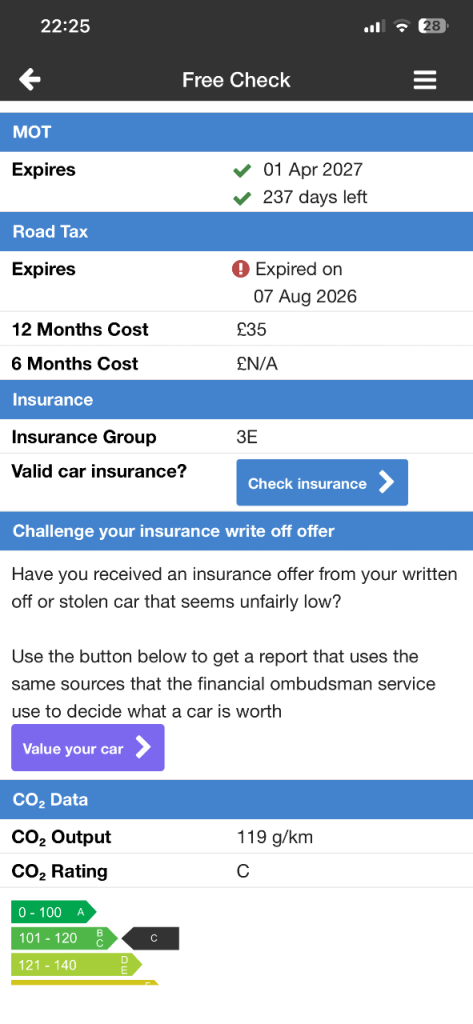Select the Insurance section header
Image resolution: width=473 pixels, height=1024 pixels.
coord(236,400)
